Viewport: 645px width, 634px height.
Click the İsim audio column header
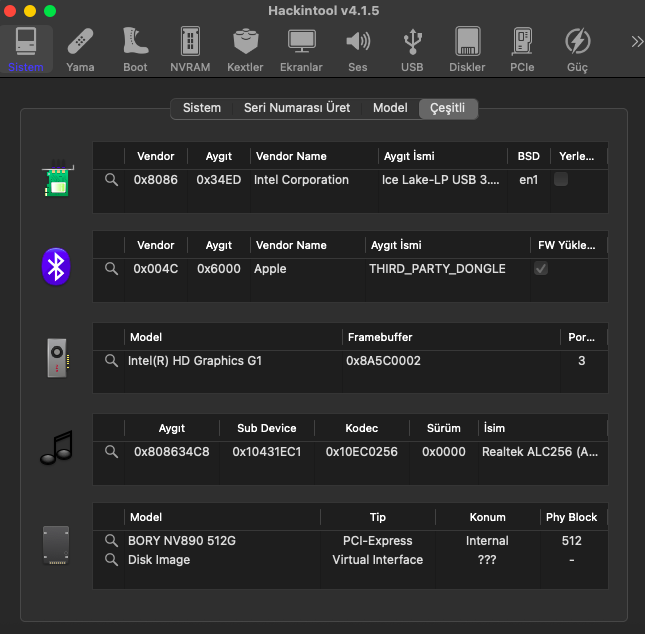click(543, 428)
